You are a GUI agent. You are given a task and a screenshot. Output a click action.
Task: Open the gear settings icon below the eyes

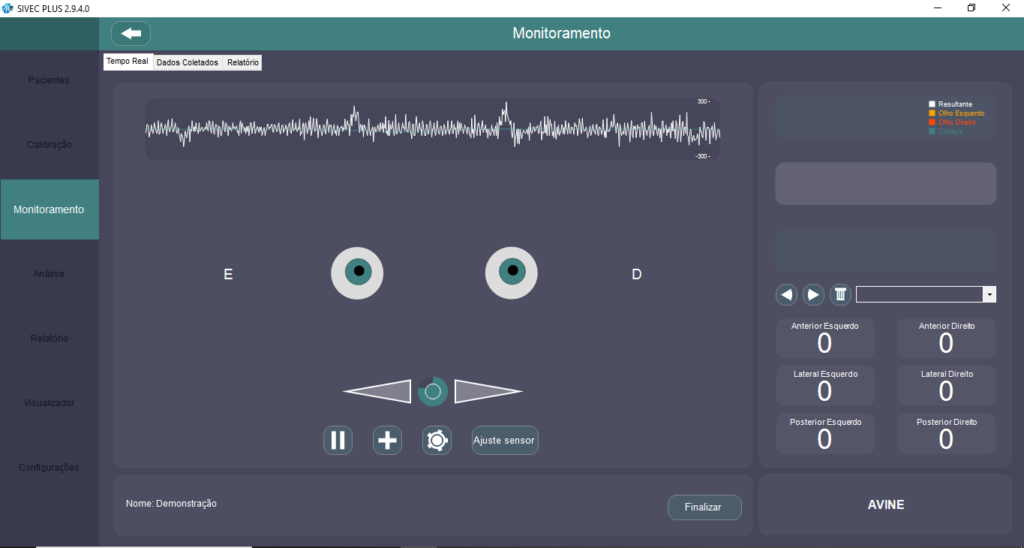[x=437, y=440]
